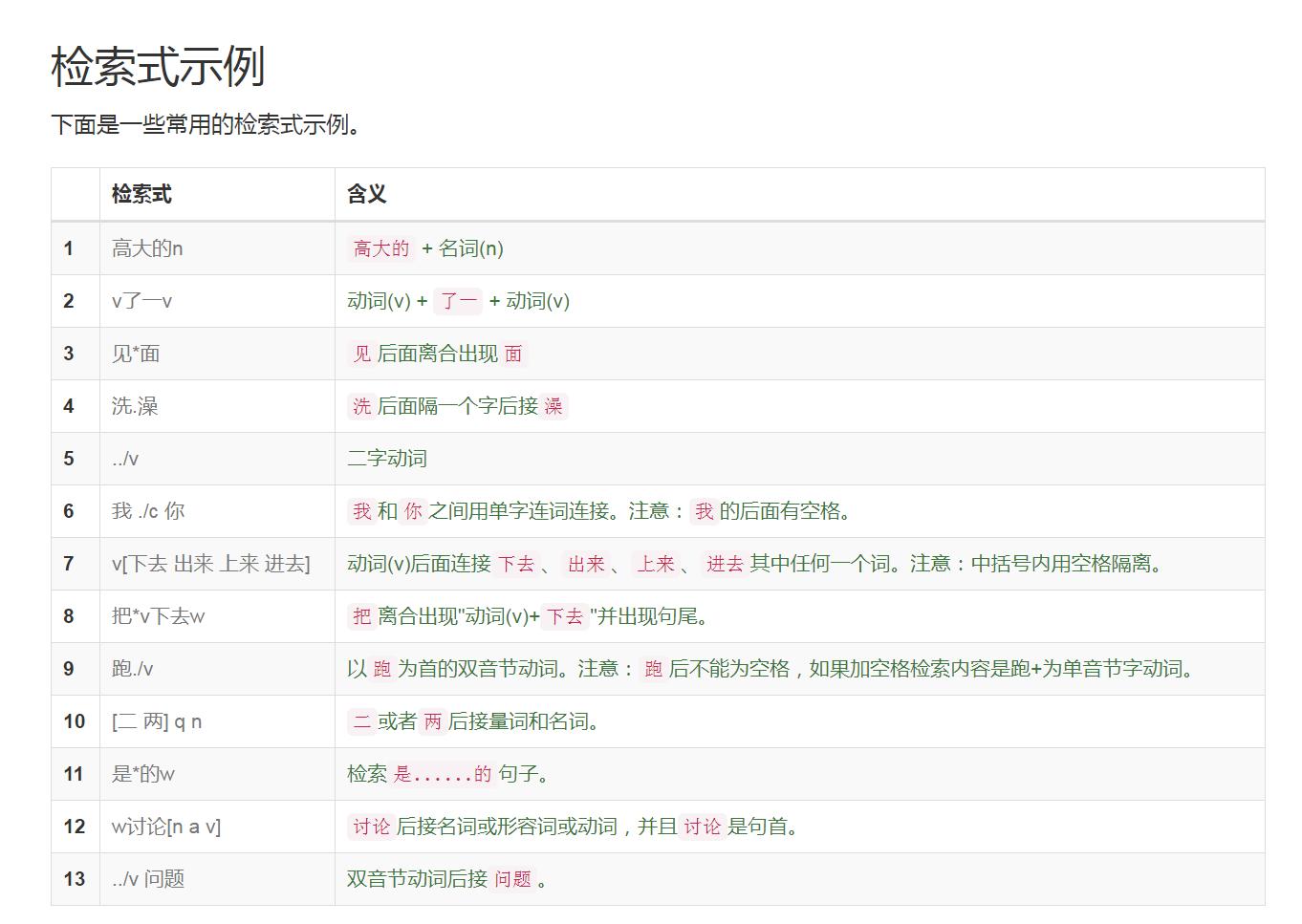Click the meaning cell for 二字动词

(x=386, y=458)
